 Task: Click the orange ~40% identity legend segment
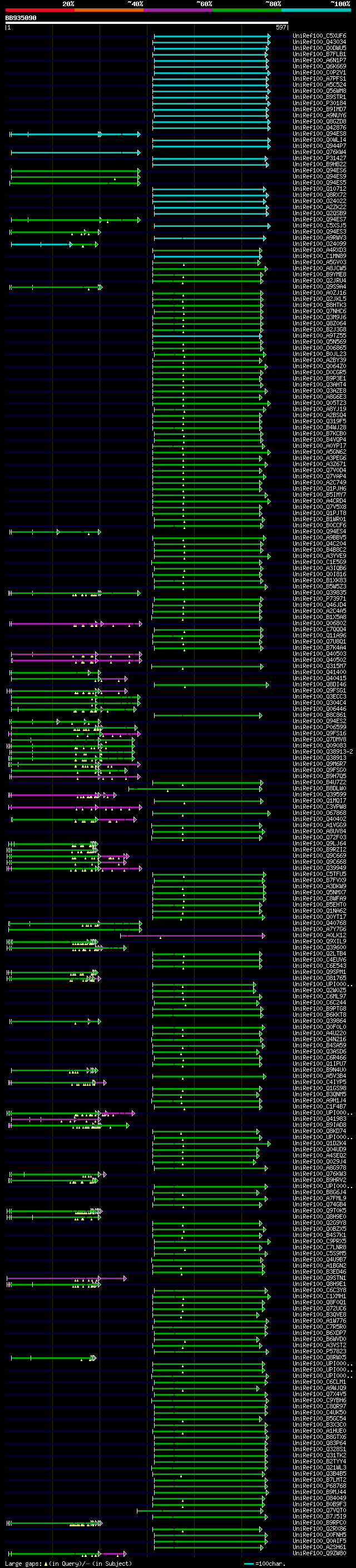pos(109,10)
